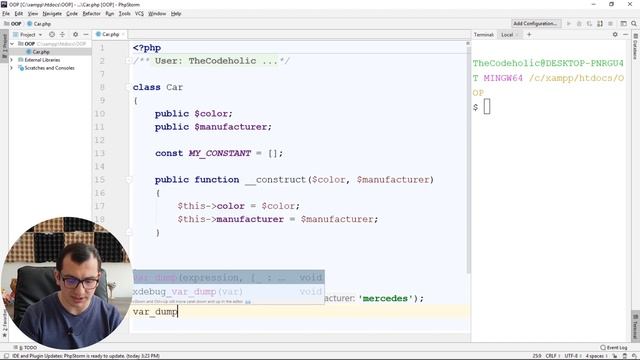Click the Add Configuration button
640x360 pixels.
536,24
